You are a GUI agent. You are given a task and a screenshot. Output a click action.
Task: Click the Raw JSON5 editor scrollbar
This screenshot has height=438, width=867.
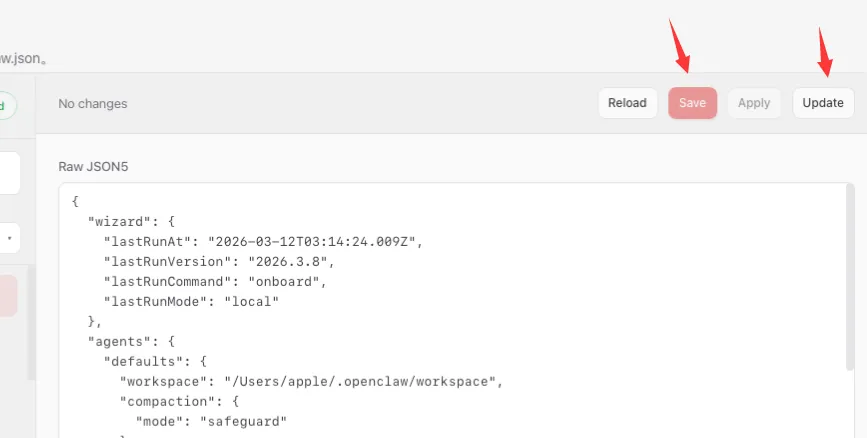point(850,300)
